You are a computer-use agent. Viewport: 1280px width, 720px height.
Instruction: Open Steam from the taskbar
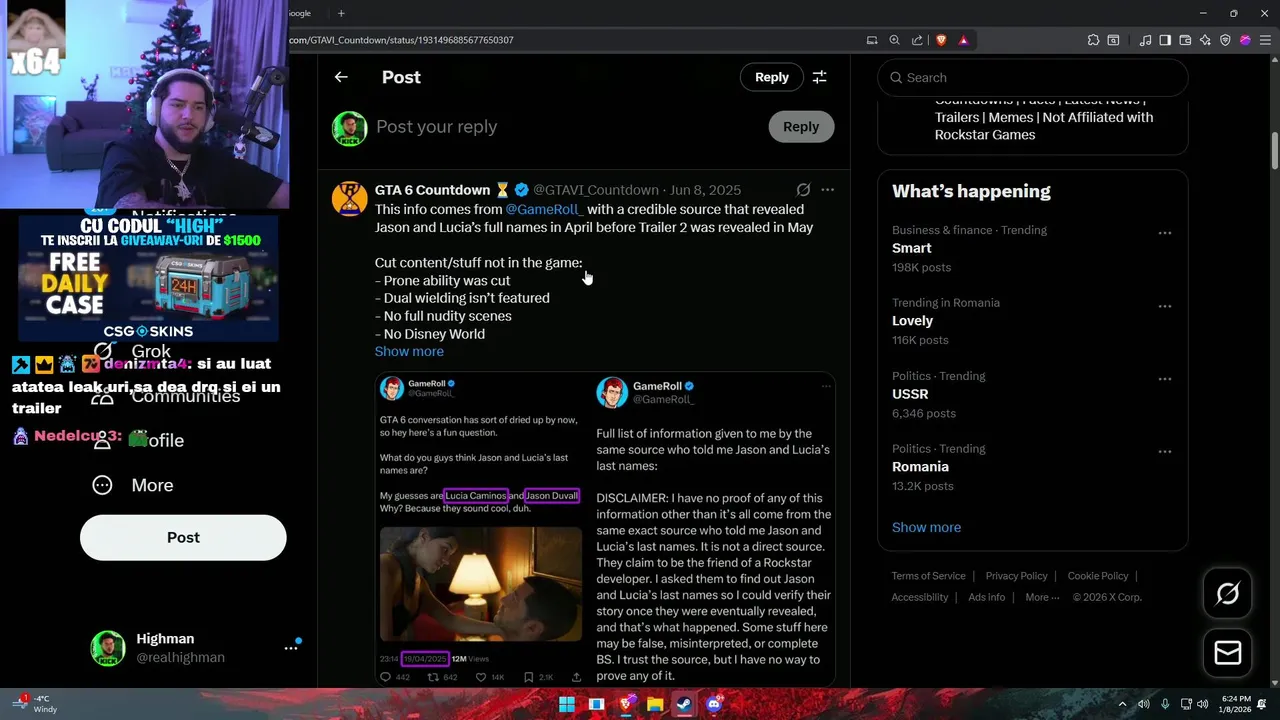click(x=684, y=704)
